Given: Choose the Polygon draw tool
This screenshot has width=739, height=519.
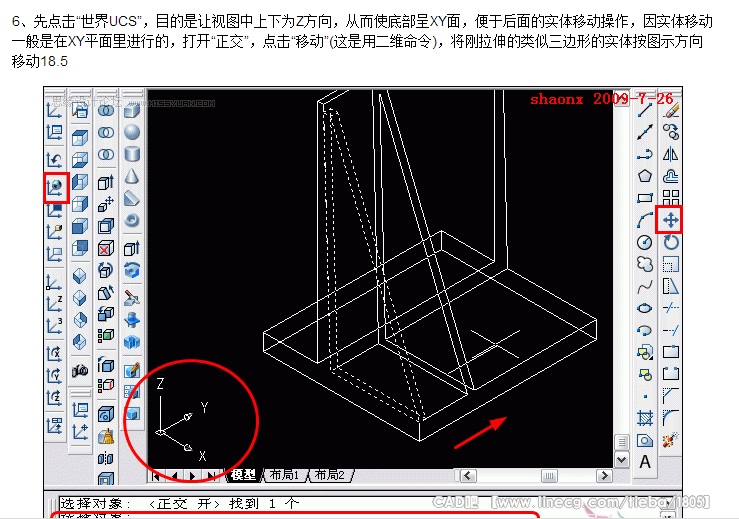Looking at the screenshot, I should (x=644, y=176).
